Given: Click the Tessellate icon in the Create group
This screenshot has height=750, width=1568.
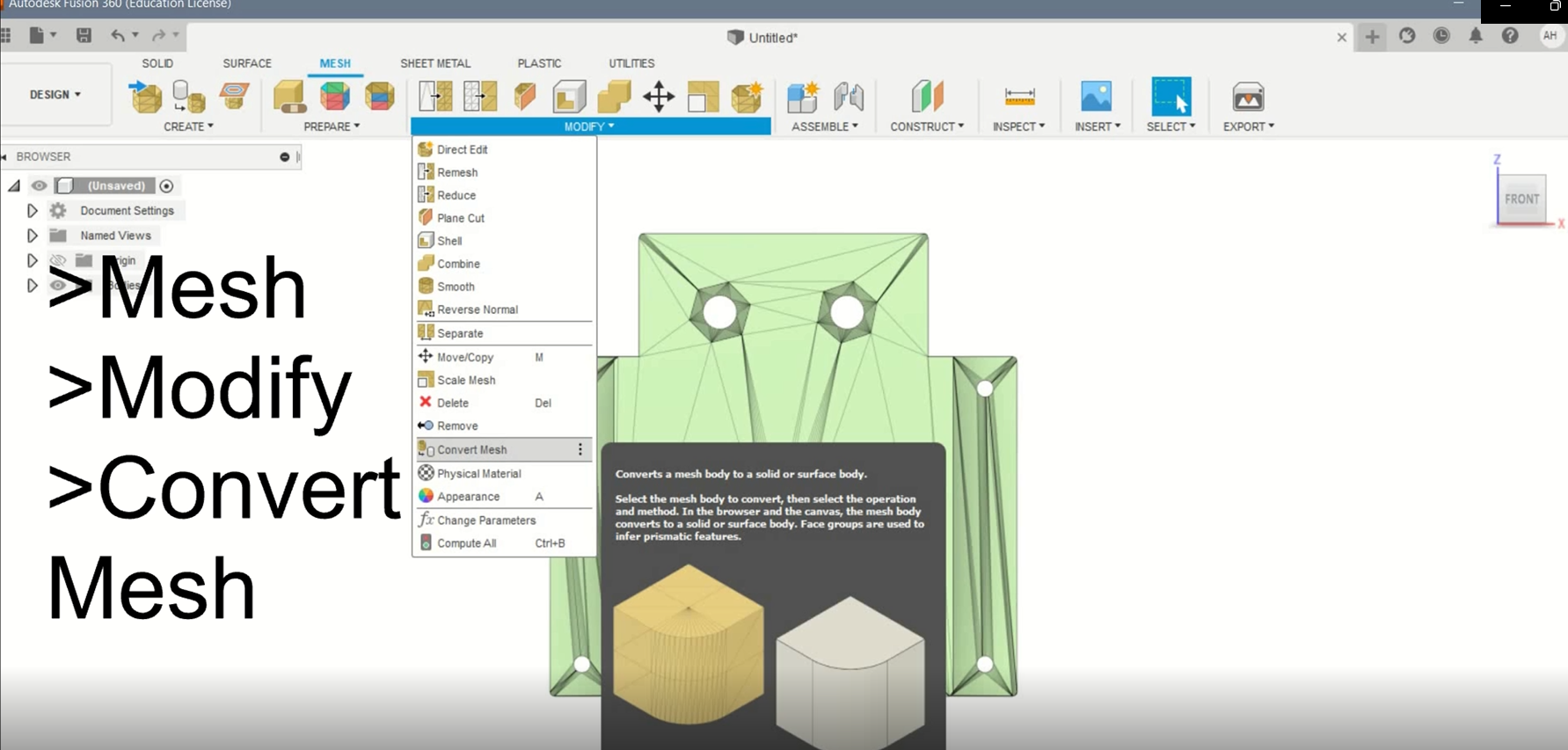Looking at the screenshot, I should coord(188,96).
